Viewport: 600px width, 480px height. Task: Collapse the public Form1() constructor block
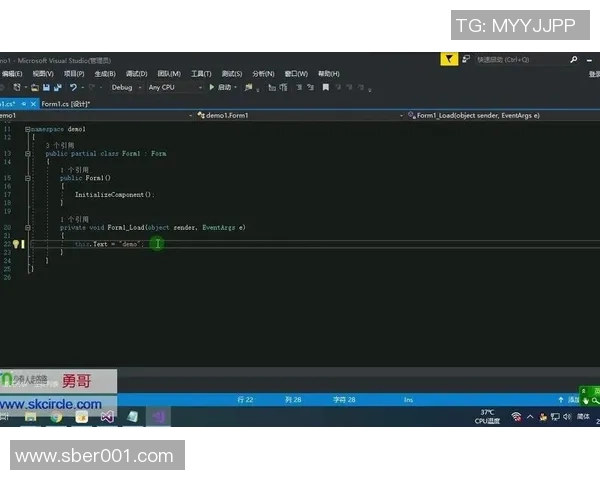click(28, 178)
